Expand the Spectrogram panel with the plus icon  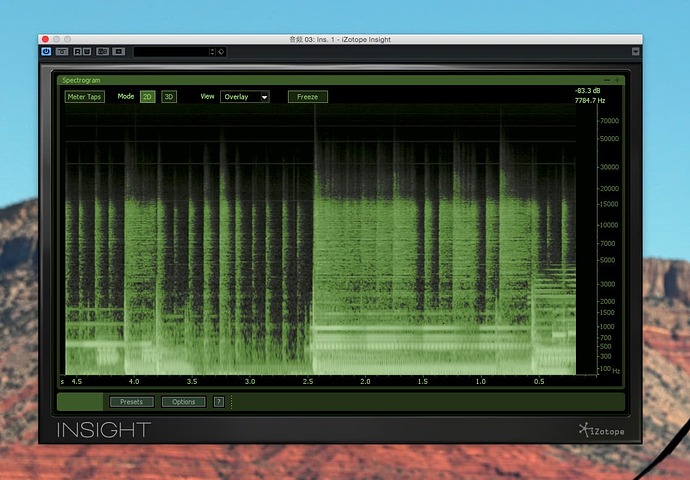click(x=617, y=80)
